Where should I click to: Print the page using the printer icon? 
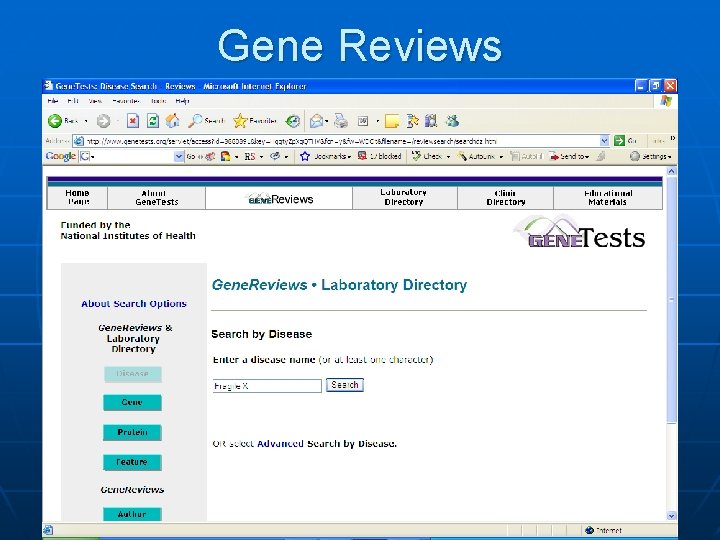point(341,121)
